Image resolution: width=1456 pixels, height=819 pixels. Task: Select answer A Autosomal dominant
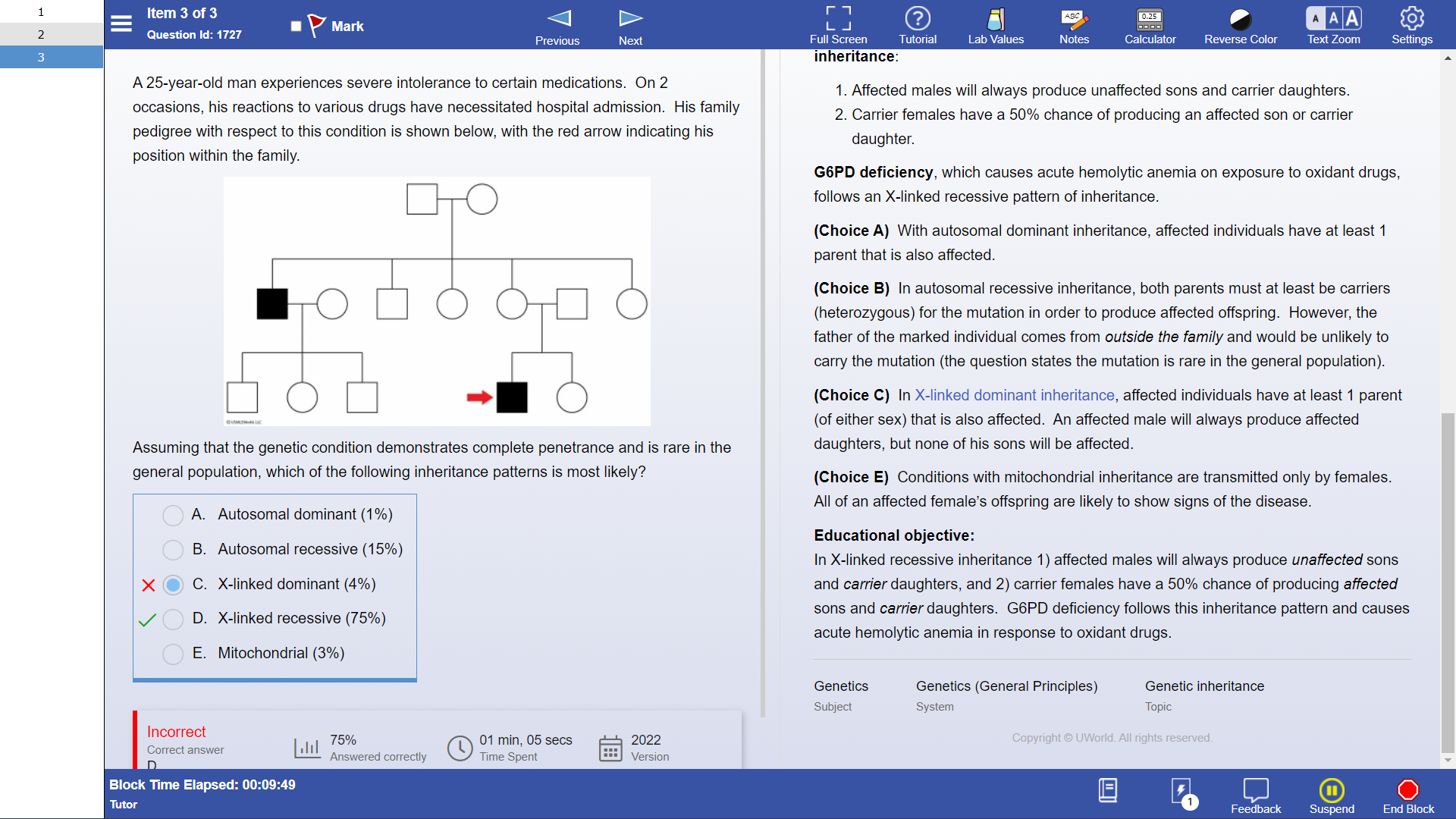pyautogui.click(x=173, y=516)
